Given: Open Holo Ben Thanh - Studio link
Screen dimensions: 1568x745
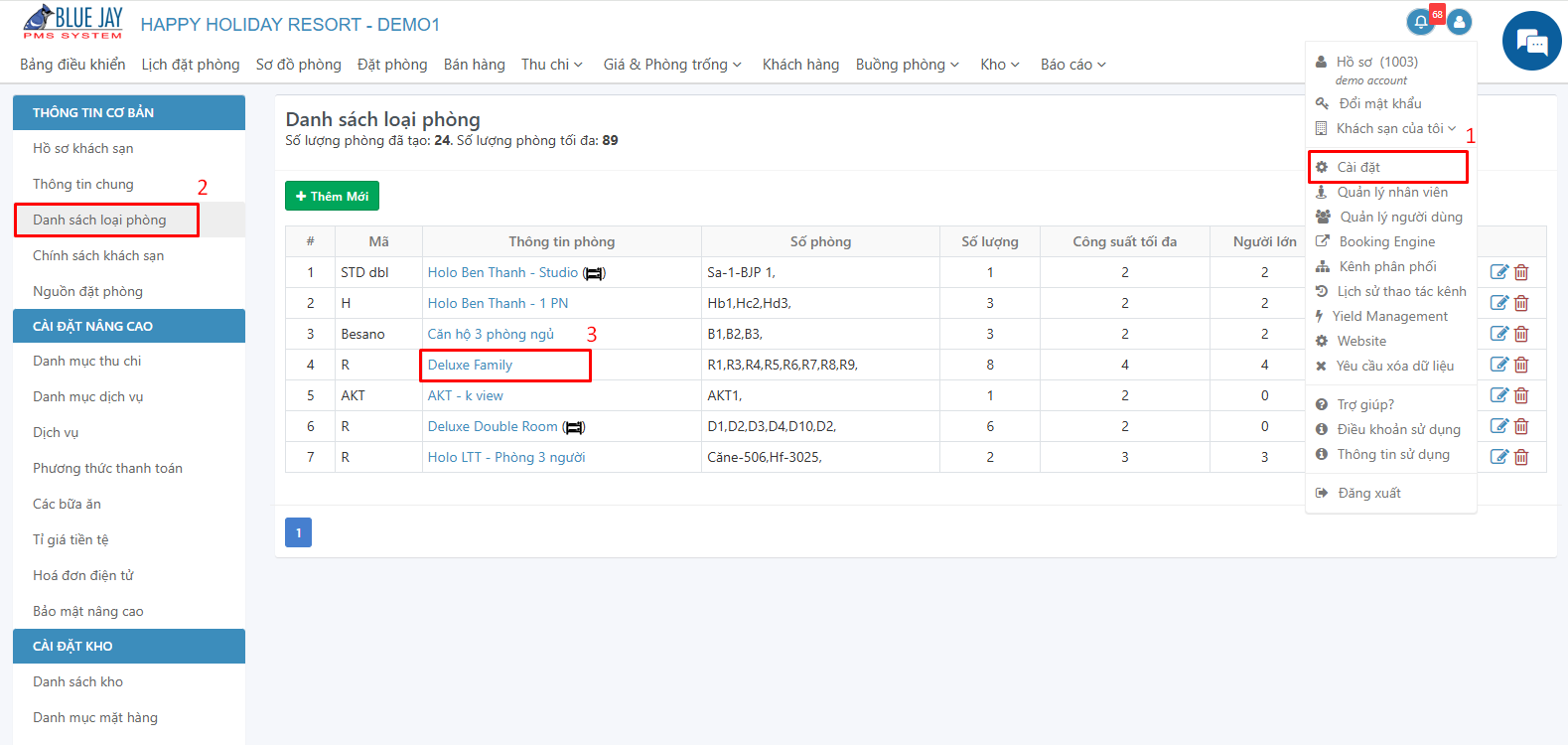Looking at the screenshot, I should (x=502, y=272).
